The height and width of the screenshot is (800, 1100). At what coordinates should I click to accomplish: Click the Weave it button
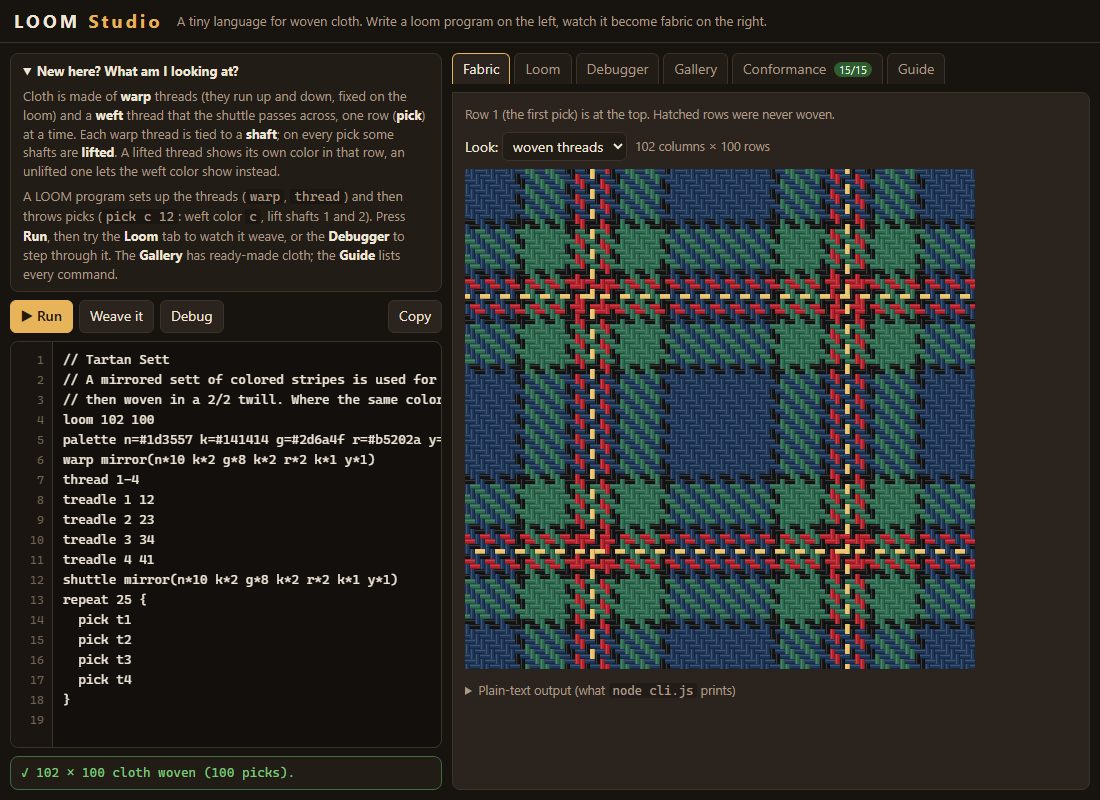tap(116, 316)
